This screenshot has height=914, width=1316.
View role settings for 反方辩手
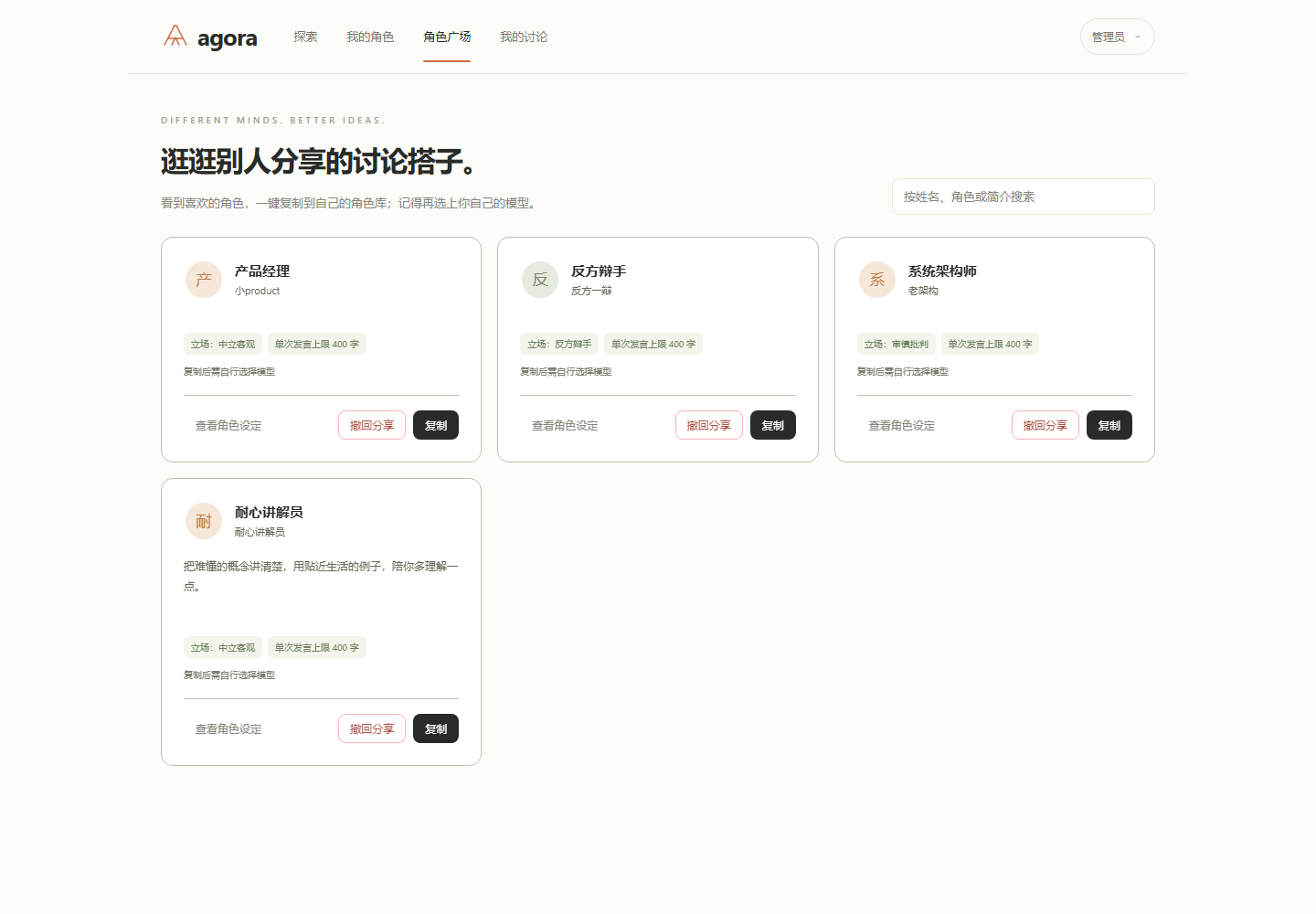pos(565,425)
